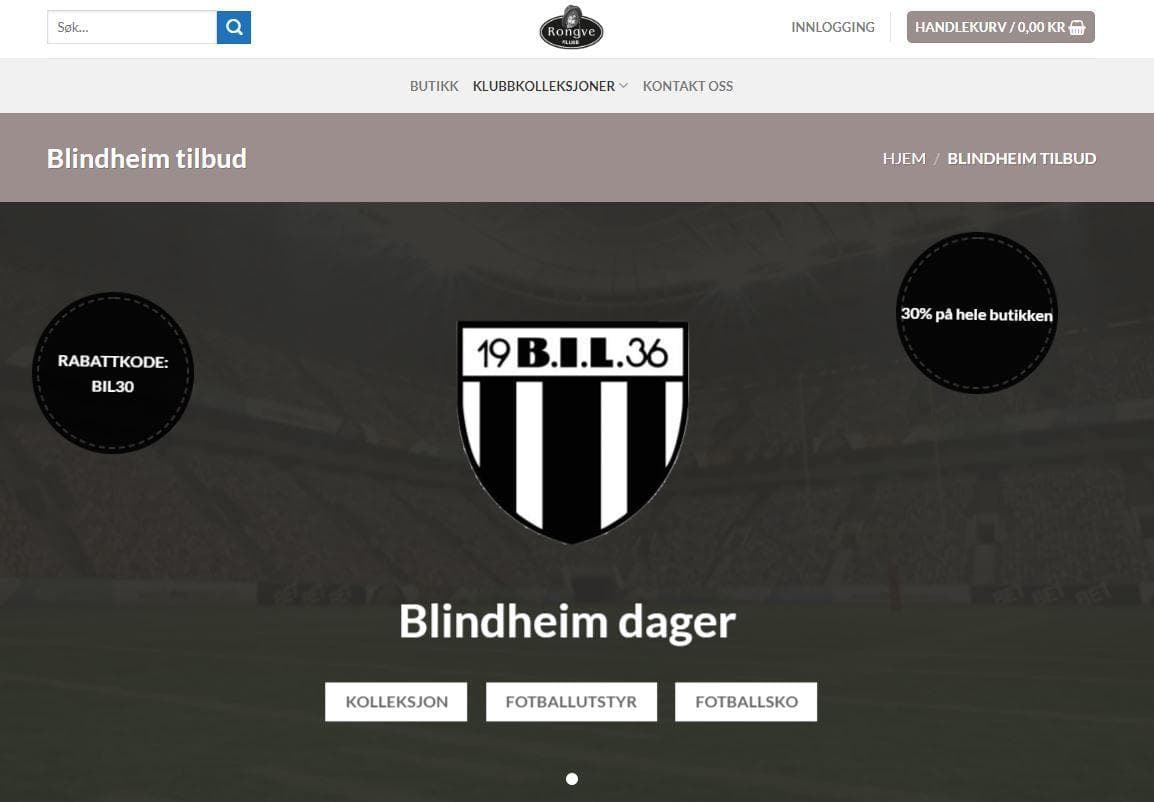This screenshot has width=1154, height=802.
Task: Click the Fotballsko button
Action: (746, 701)
